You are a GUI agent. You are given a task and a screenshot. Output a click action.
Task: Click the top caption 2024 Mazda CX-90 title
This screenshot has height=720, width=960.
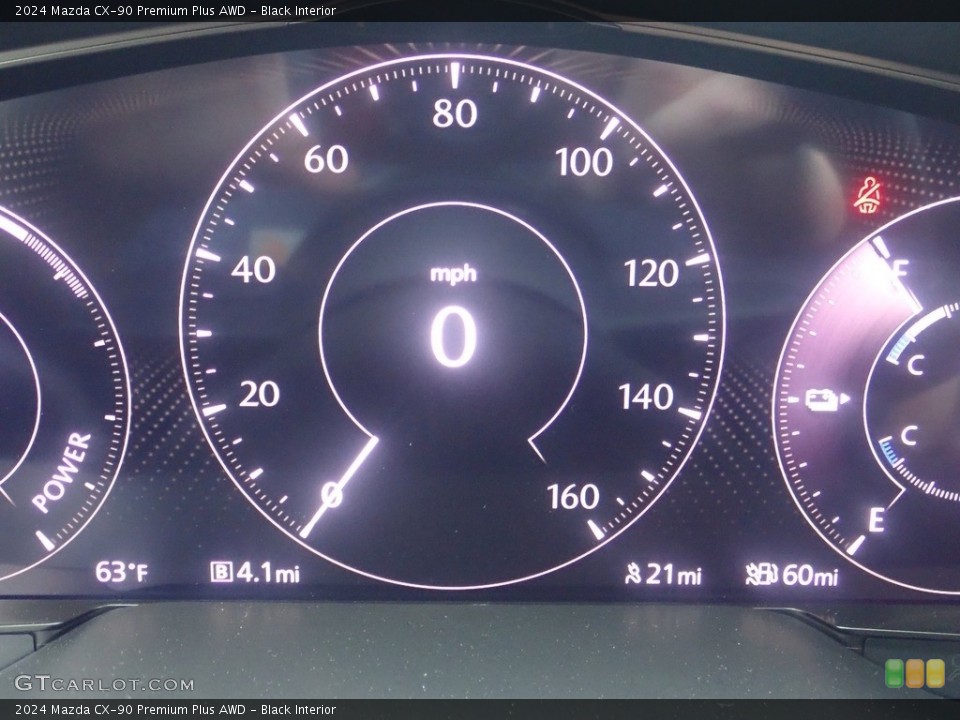[175, 10]
